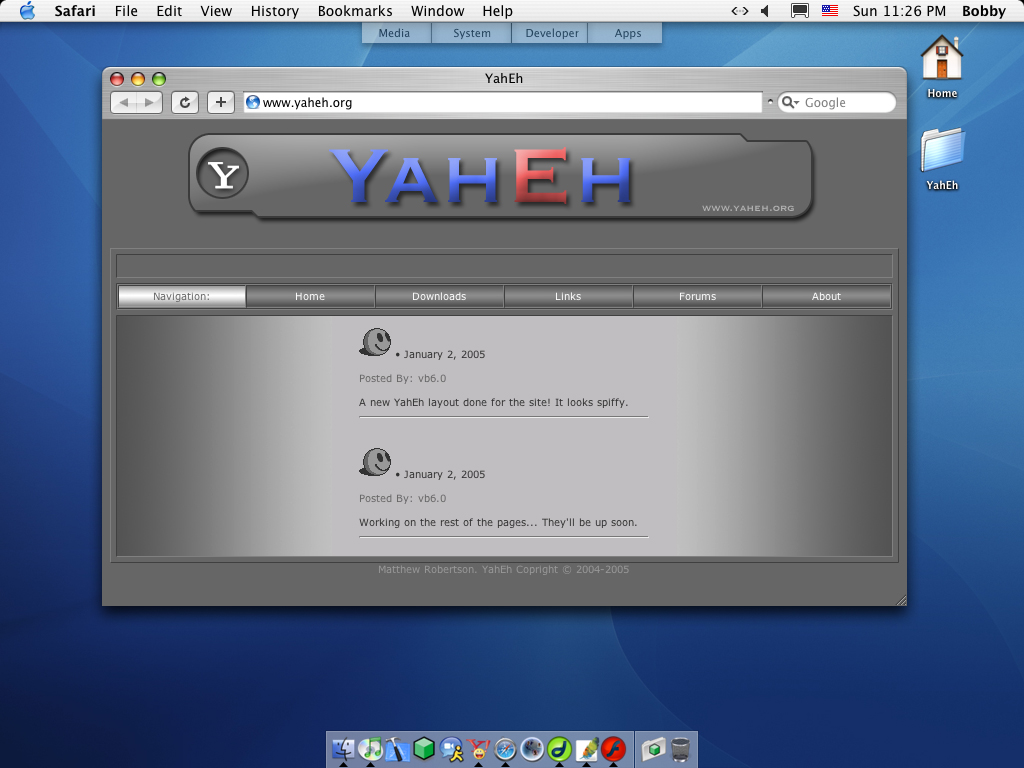The width and height of the screenshot is (1024, 768).
Task: Click the Safari compass icon in Dock
Action: [x=505, y=748]
